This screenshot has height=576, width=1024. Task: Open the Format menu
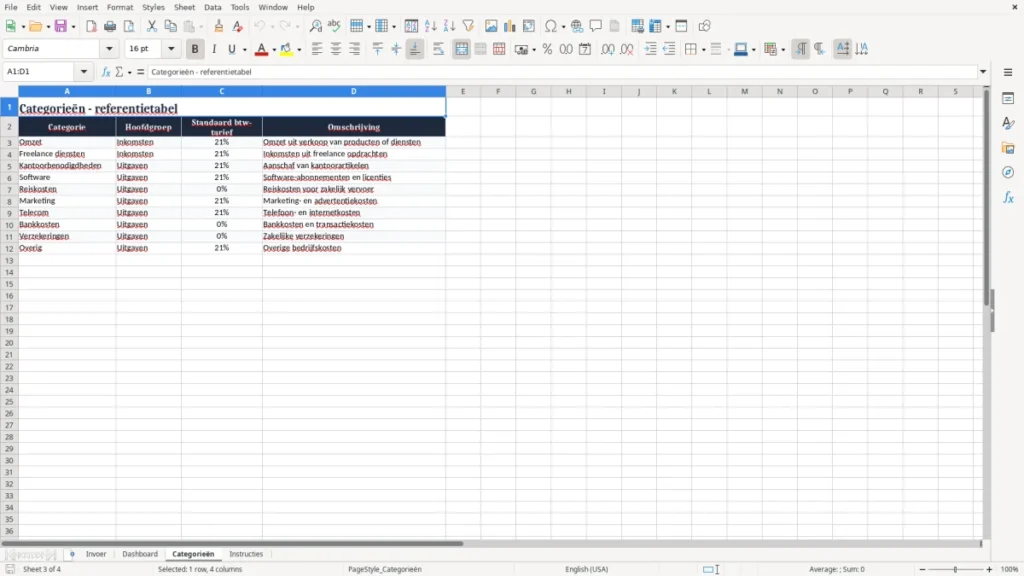click(120, 7)
